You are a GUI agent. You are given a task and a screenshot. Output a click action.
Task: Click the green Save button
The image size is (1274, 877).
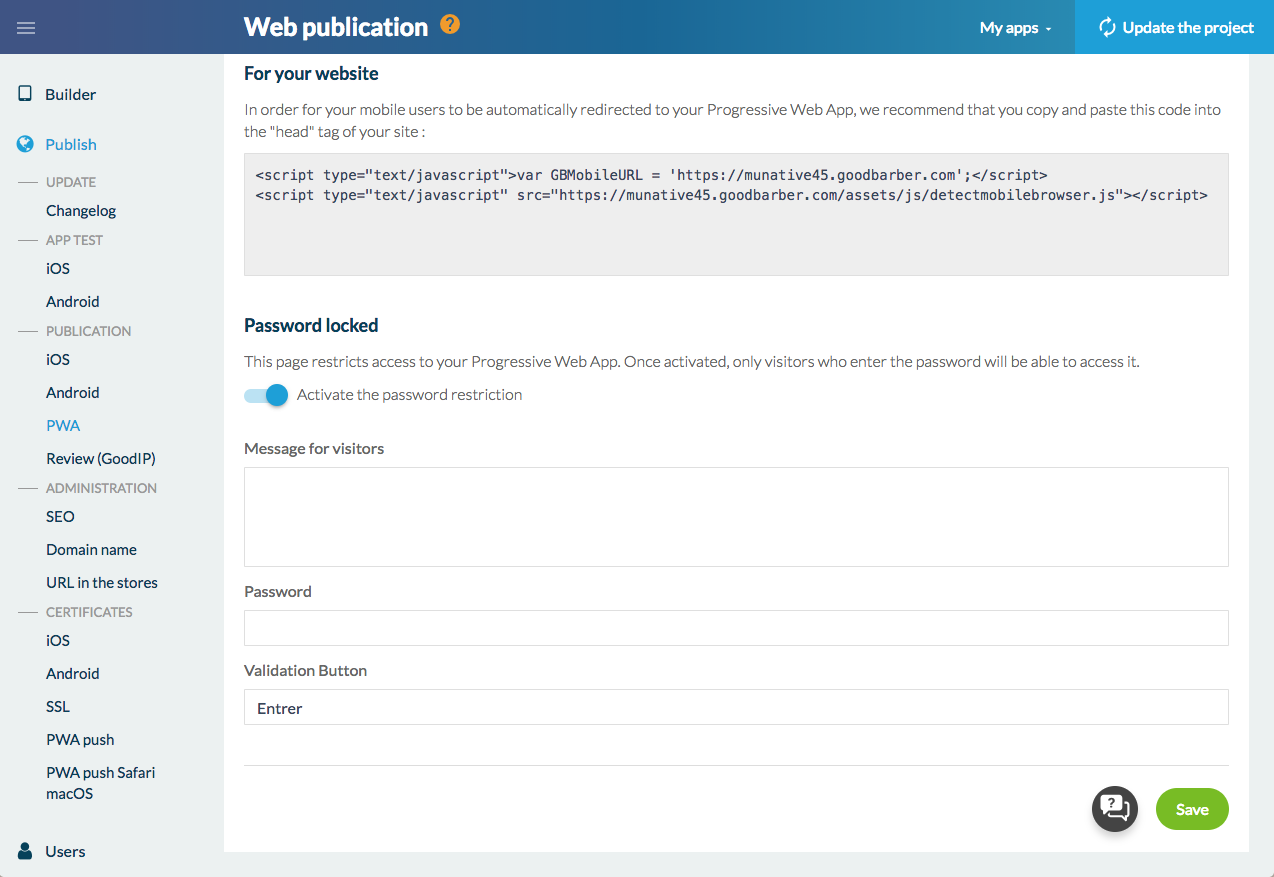pyautogui.click(x=1191, y=809)
